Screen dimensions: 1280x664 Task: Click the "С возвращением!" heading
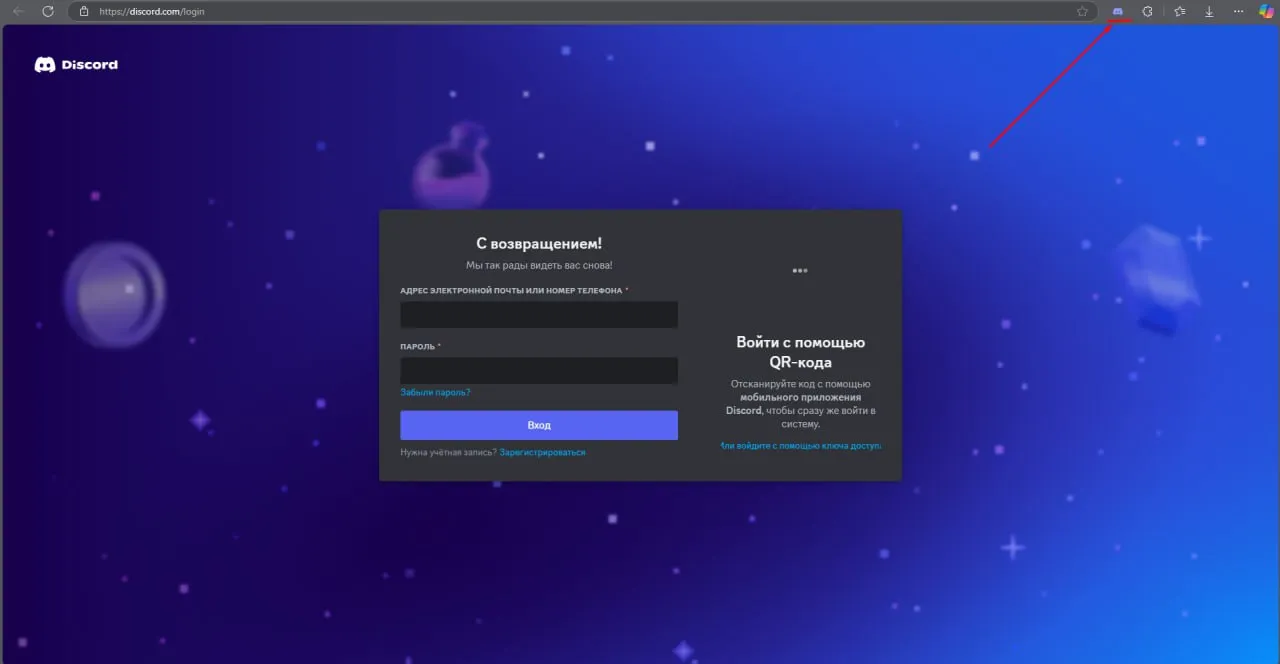pos(538,244)
